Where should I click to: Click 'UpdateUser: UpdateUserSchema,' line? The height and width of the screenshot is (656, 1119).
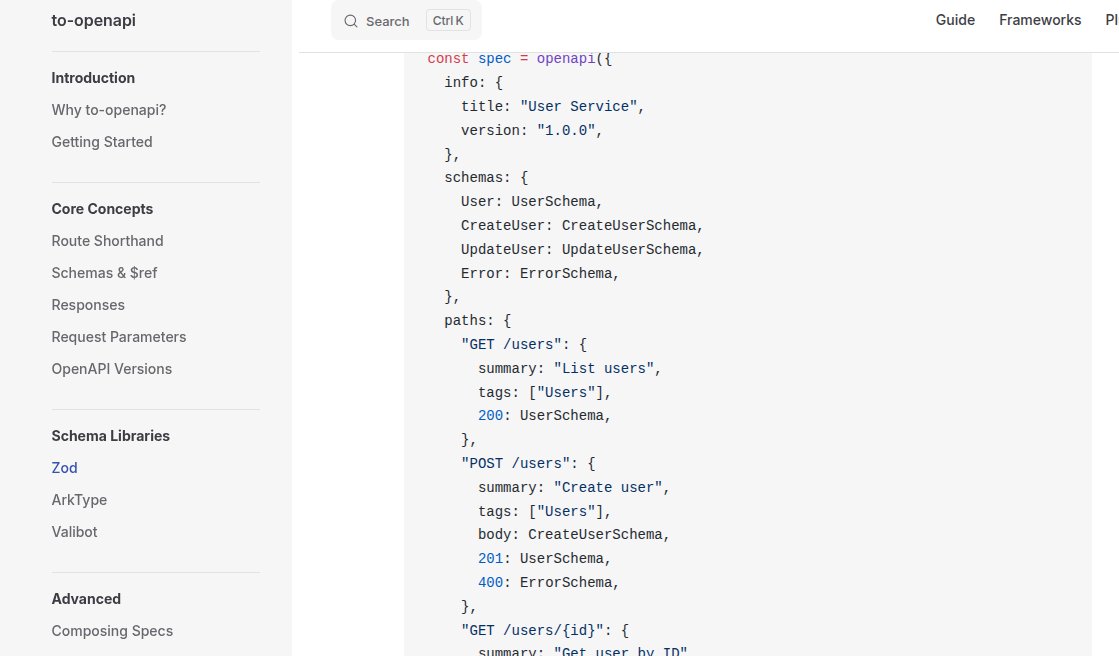(x=582, y=250)
